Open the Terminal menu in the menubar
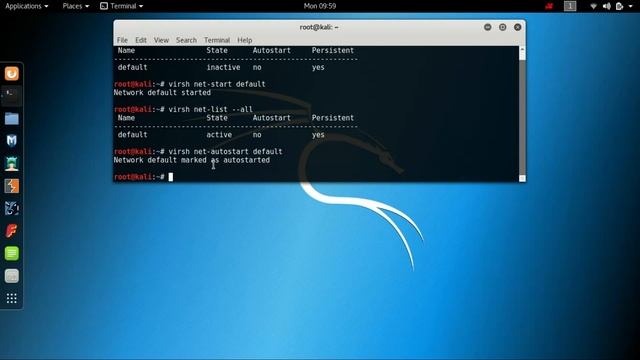 (217, 40)
